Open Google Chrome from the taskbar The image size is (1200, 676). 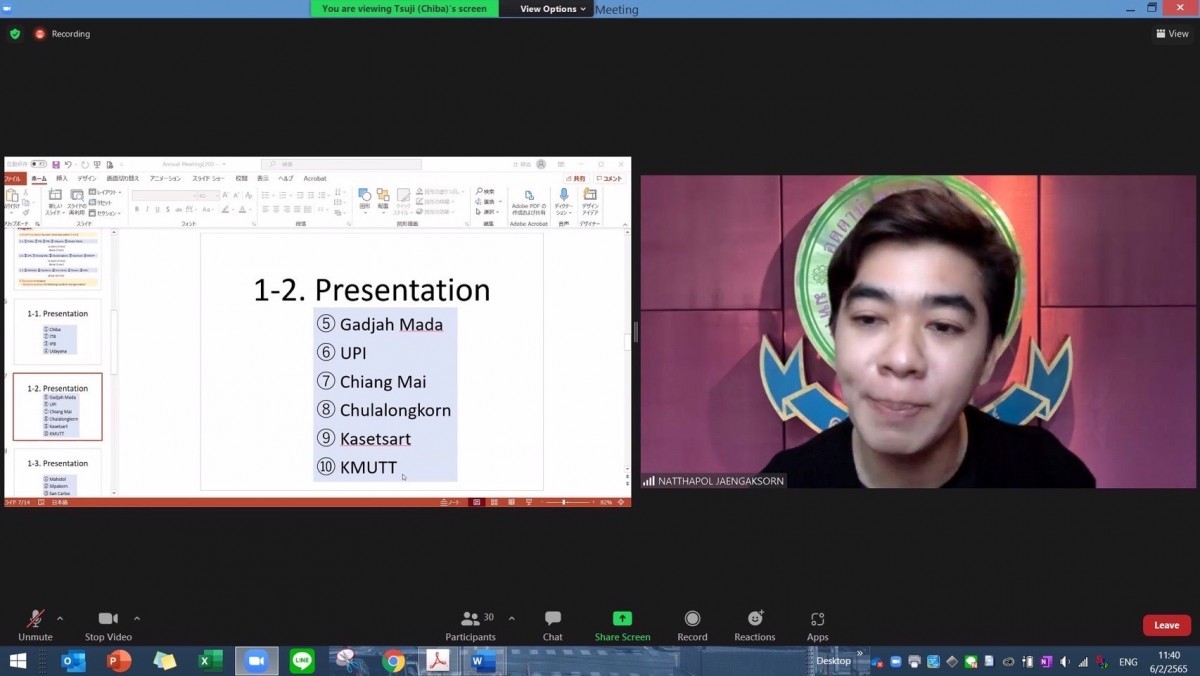(x=393, y=661)
